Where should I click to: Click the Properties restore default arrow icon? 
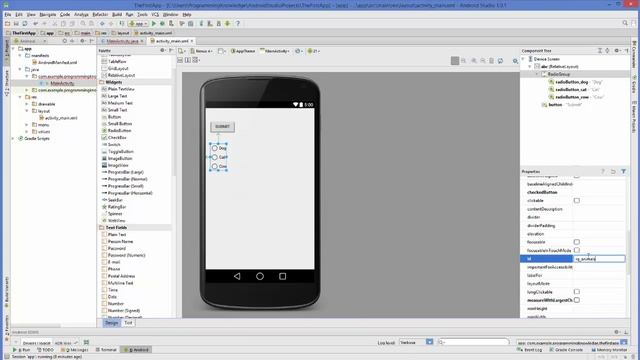[613, 171]
